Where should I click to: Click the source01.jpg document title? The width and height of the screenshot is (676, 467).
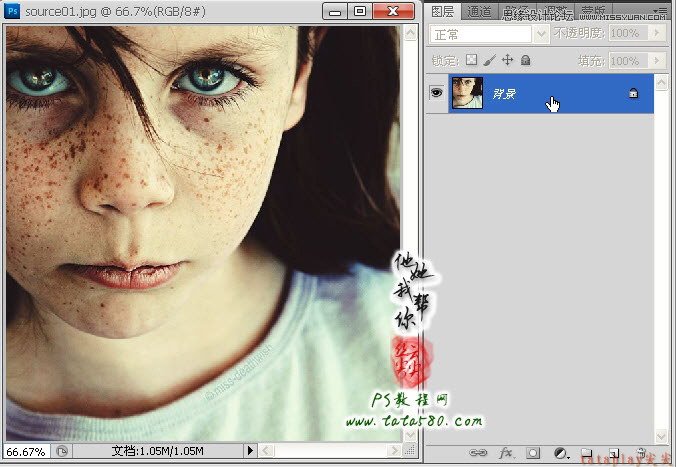click(x=115, y=11)
